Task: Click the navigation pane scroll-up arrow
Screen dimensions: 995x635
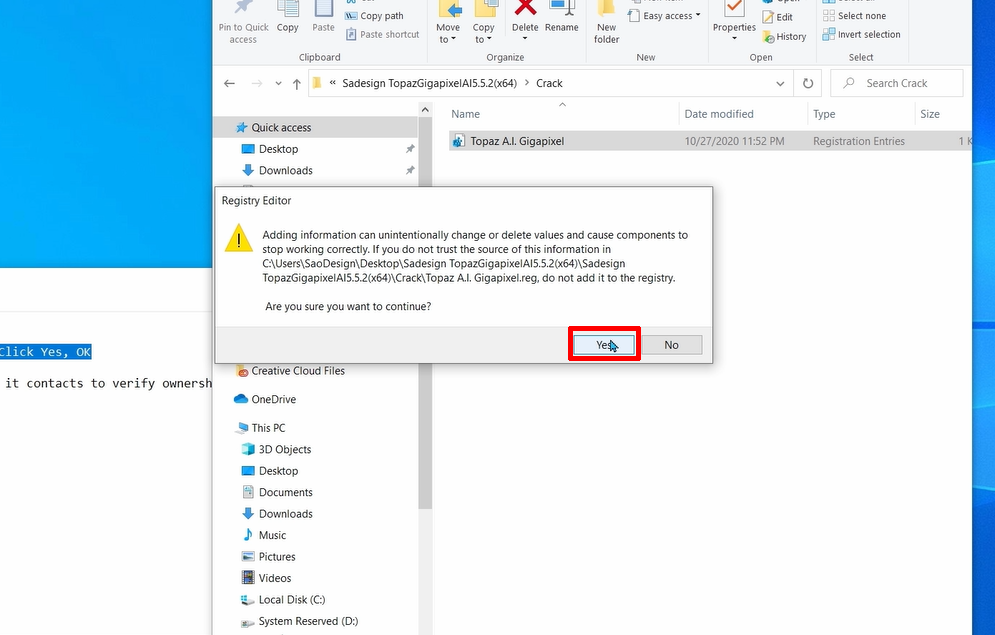Action: click(425, 110)
